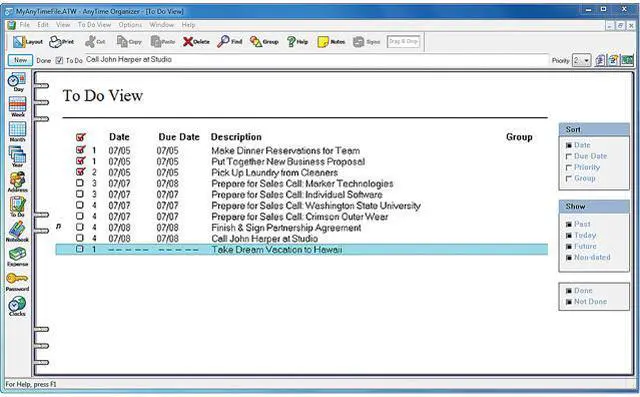Click the Due Date column header
The width and height of the screenshot is (640, 397).
[x=179, y=137]
